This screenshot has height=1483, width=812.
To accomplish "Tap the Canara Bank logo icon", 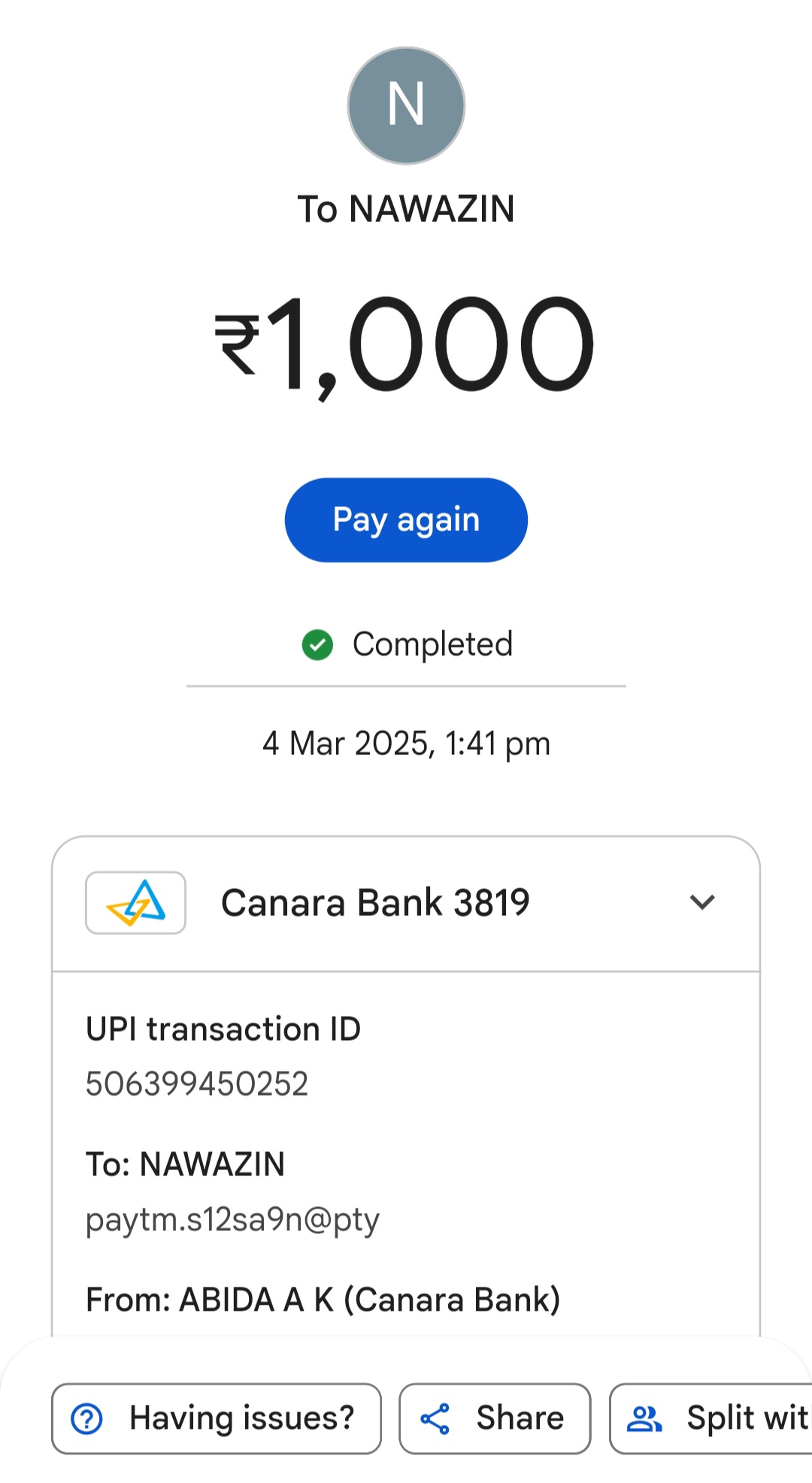I will pos(135,902).
